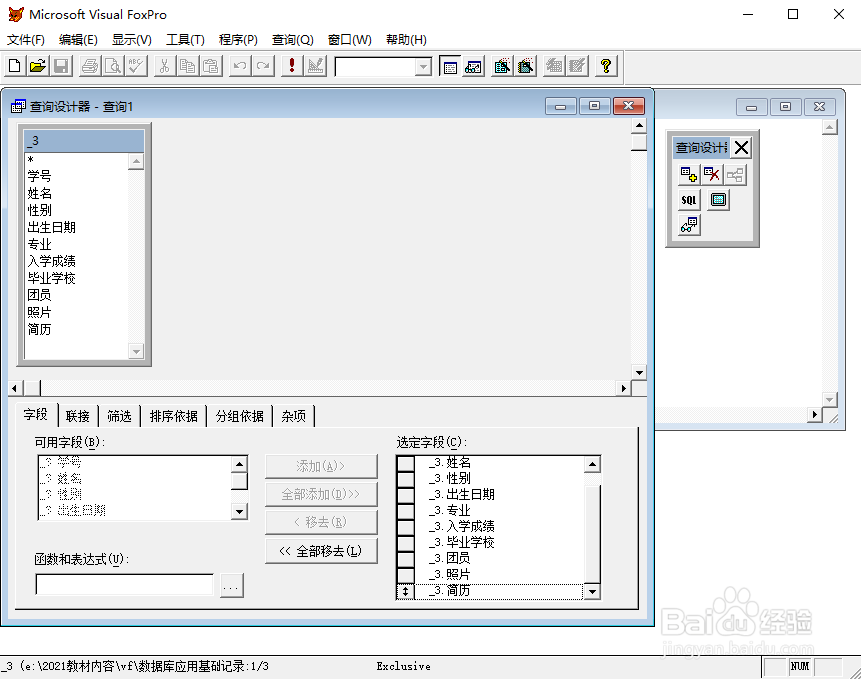Click the 移去(R) button
Image resolution: width=861 pixels, height=679 pixels.
(321, 522)
